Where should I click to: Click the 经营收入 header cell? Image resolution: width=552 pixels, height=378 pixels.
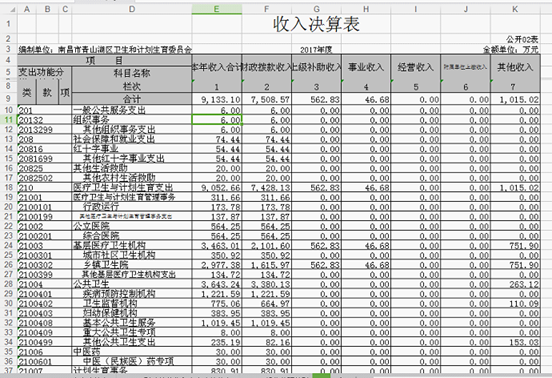pos(416,67)
